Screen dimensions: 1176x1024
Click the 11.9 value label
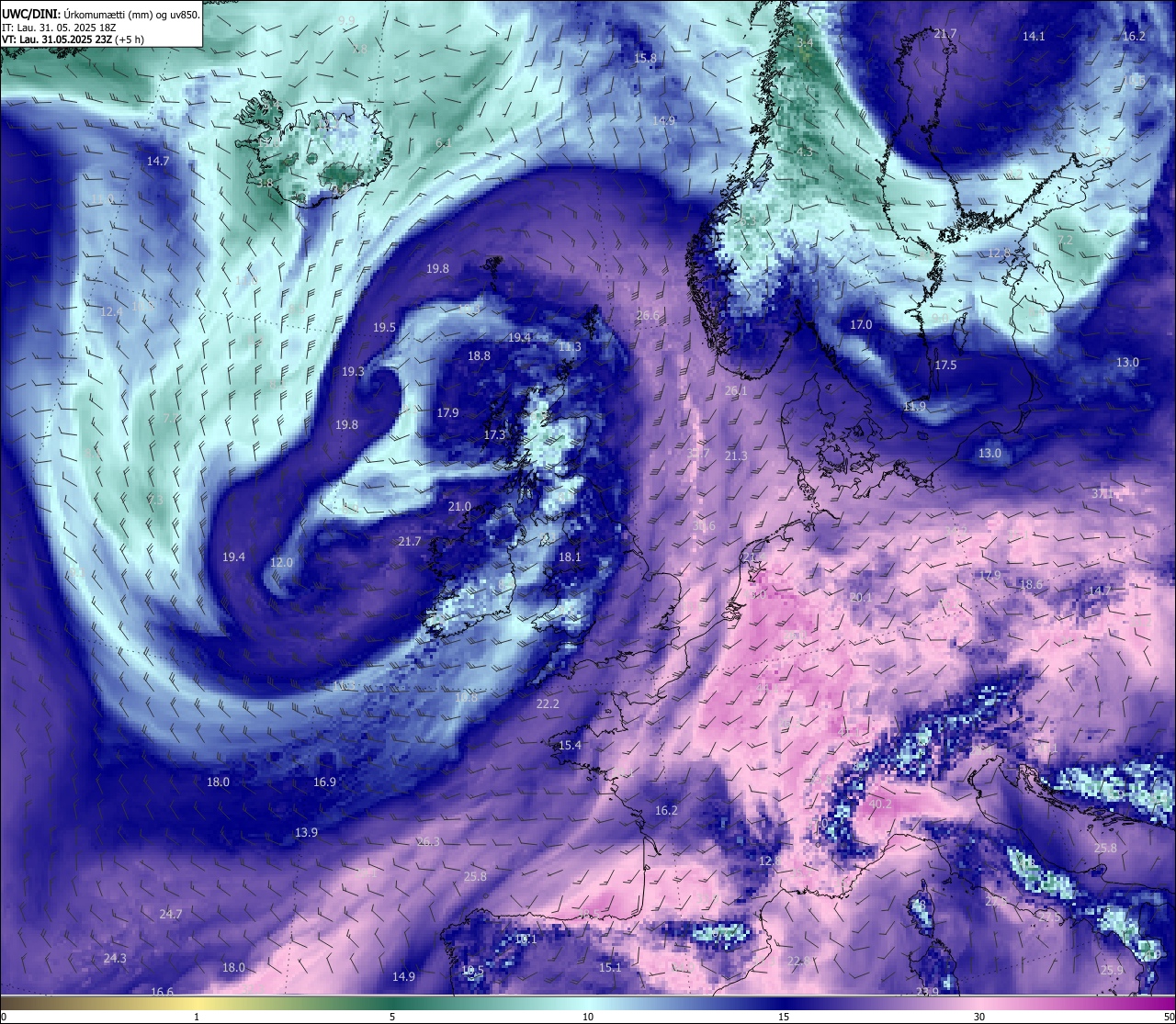[914, 407]
